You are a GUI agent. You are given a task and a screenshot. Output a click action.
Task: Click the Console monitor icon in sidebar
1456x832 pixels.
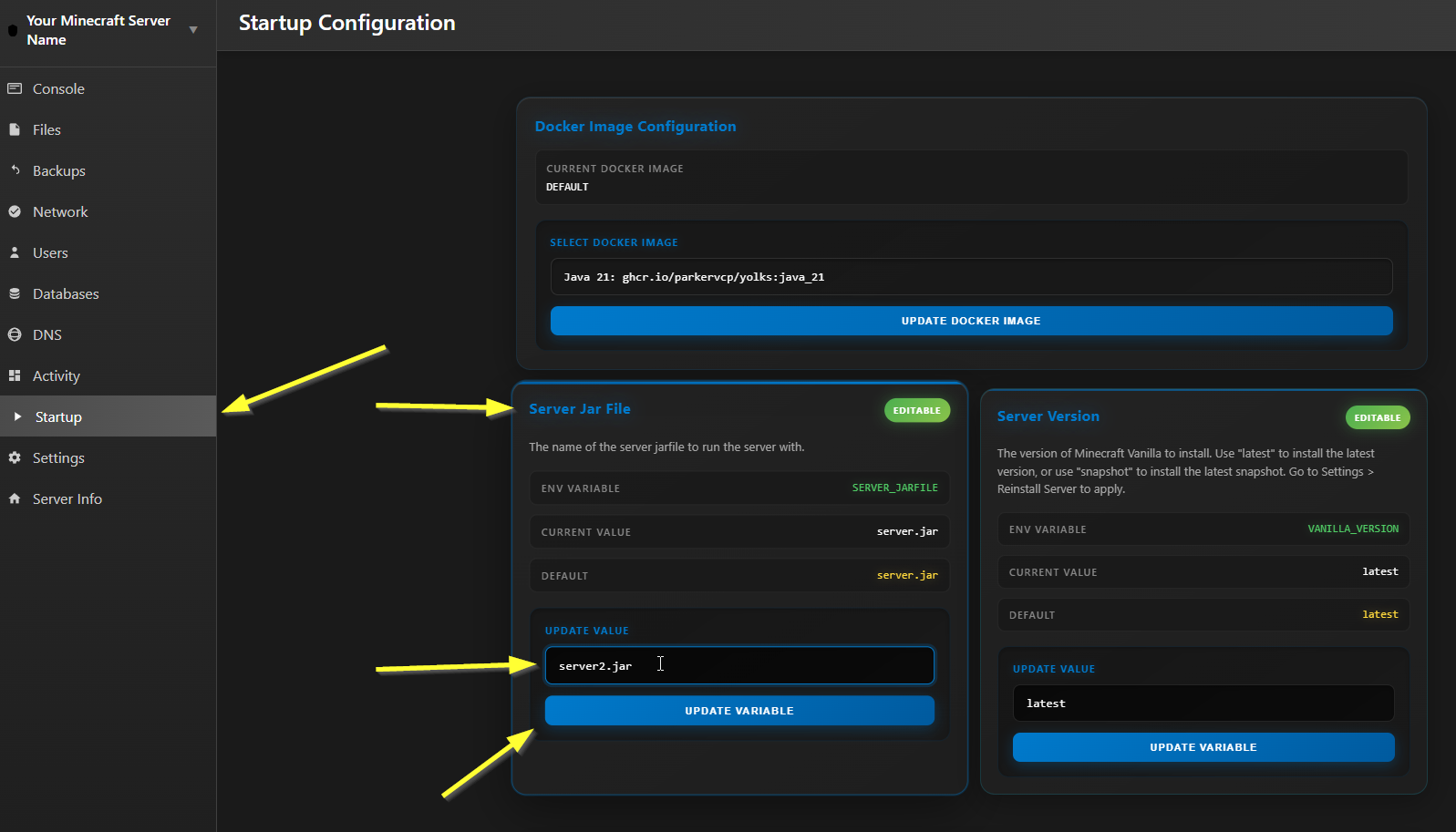[15, 88]
